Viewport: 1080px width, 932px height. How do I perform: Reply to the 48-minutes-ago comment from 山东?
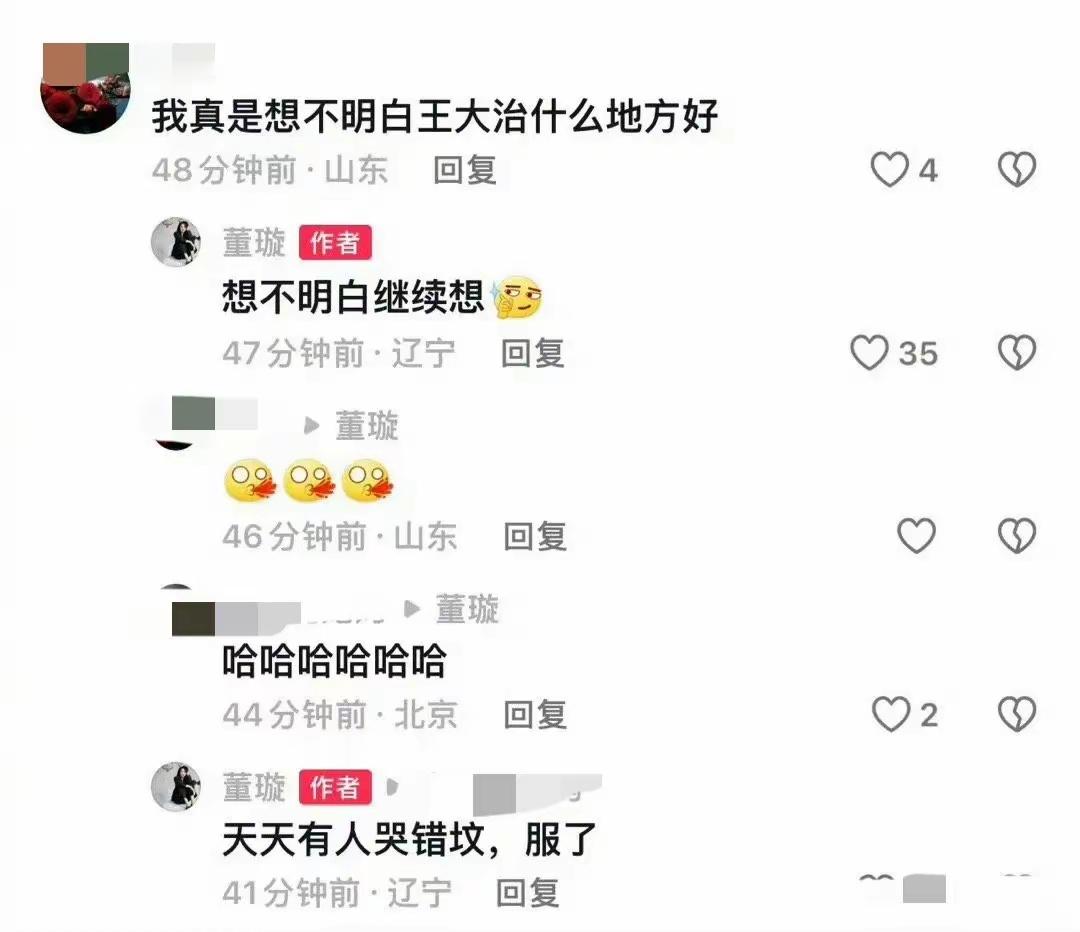tap(465, 170)
